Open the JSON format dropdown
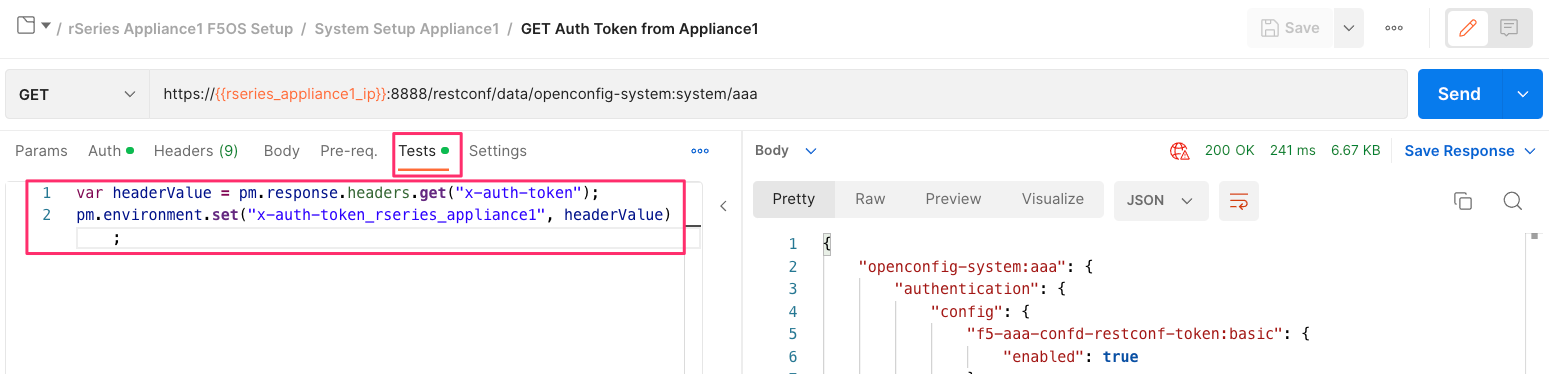1549x374 pixels. [1161, 200]
